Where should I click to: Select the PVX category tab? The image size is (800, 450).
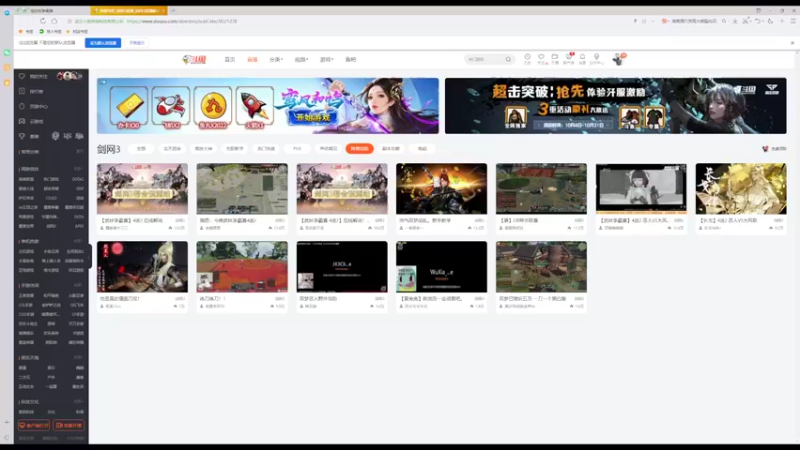(297, 149)
